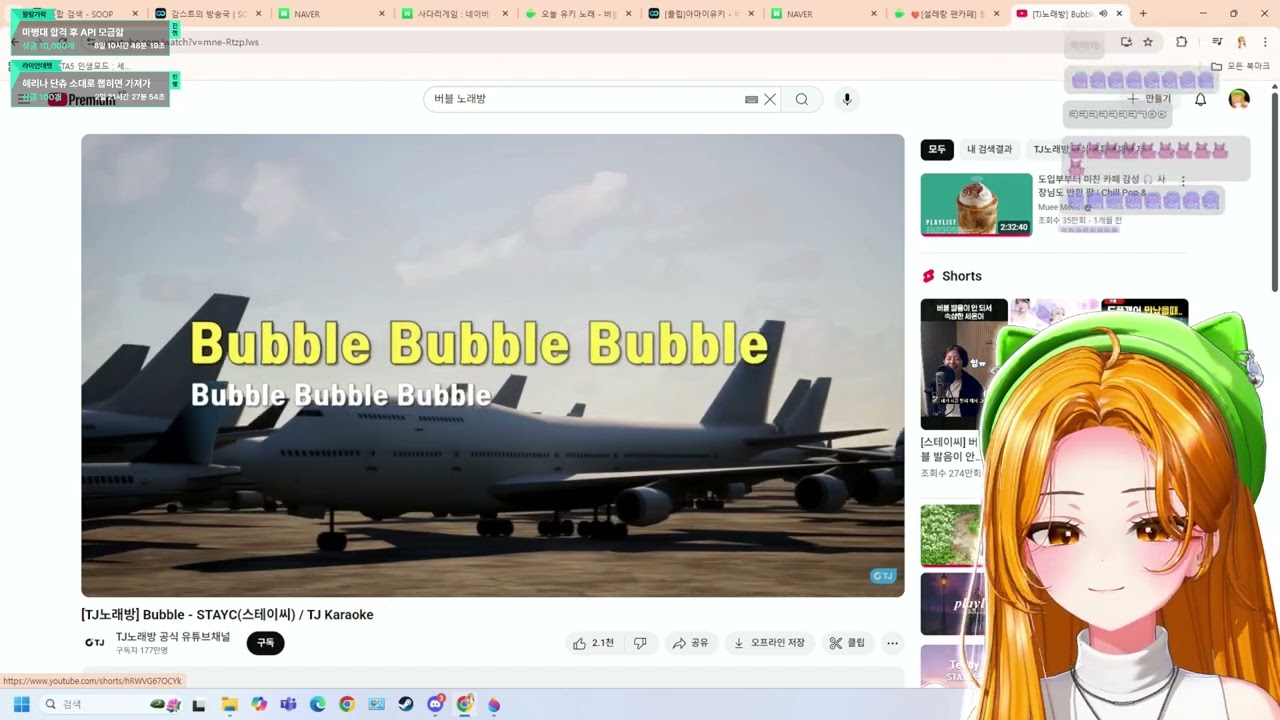Save offline with 오프라인 저장 button
1280x720 pixels.
click(x=769, y=643)
